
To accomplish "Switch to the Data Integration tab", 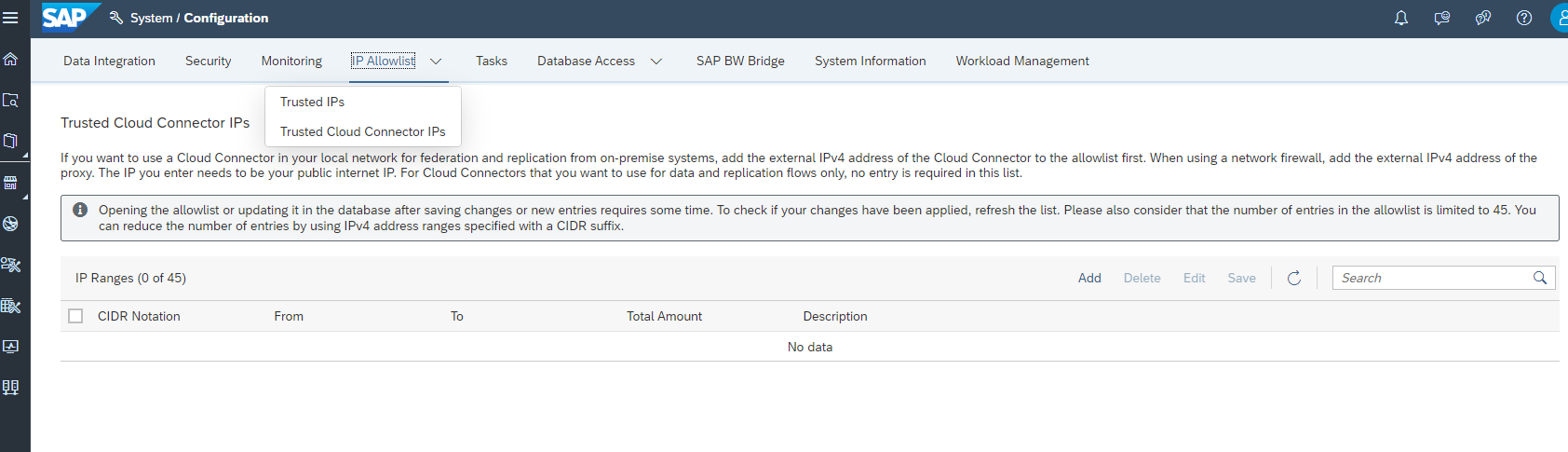I will pyautogui.click(x=109, y=61).
